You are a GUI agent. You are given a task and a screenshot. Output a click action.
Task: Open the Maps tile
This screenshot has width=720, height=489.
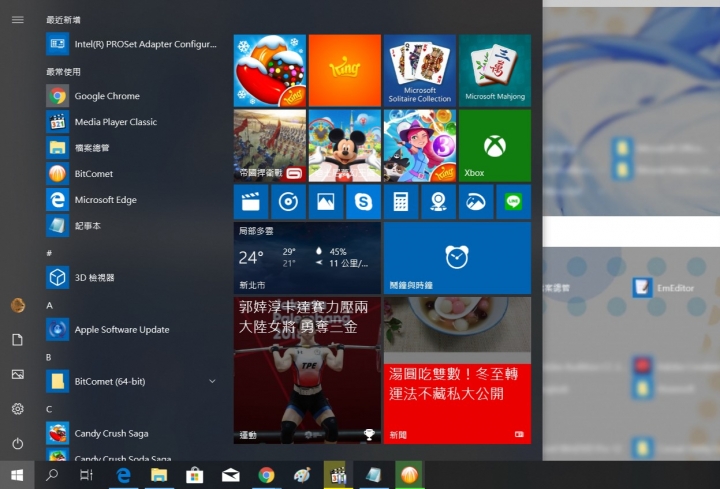pyautogui.click(x=439, y=202)
